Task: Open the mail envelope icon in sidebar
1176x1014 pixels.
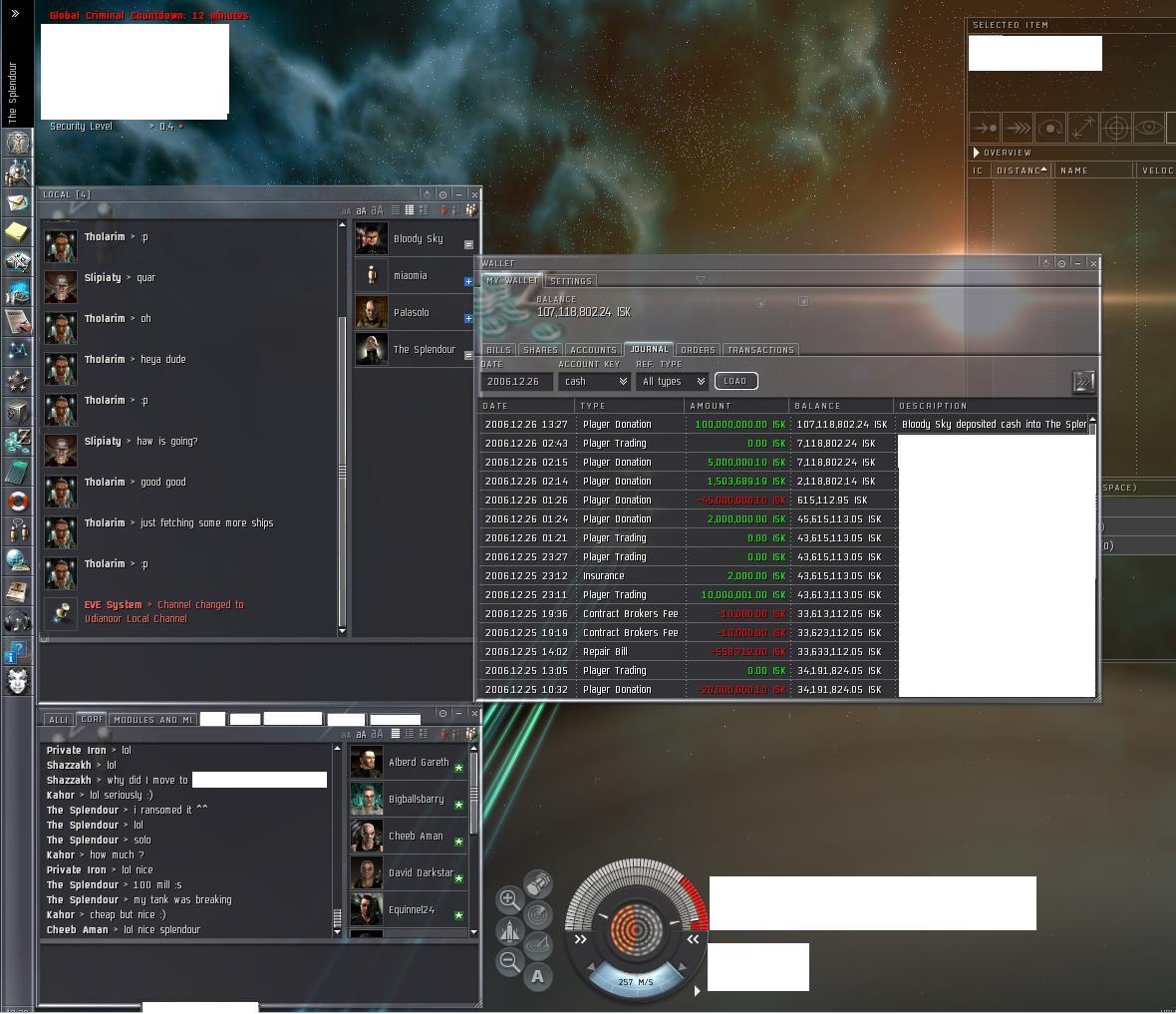Action: pos(17,202)
